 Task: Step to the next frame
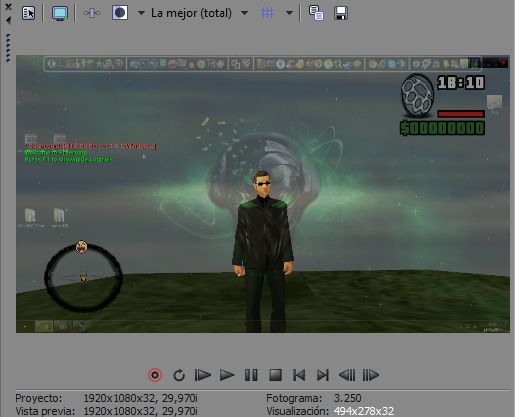point(371,375)
